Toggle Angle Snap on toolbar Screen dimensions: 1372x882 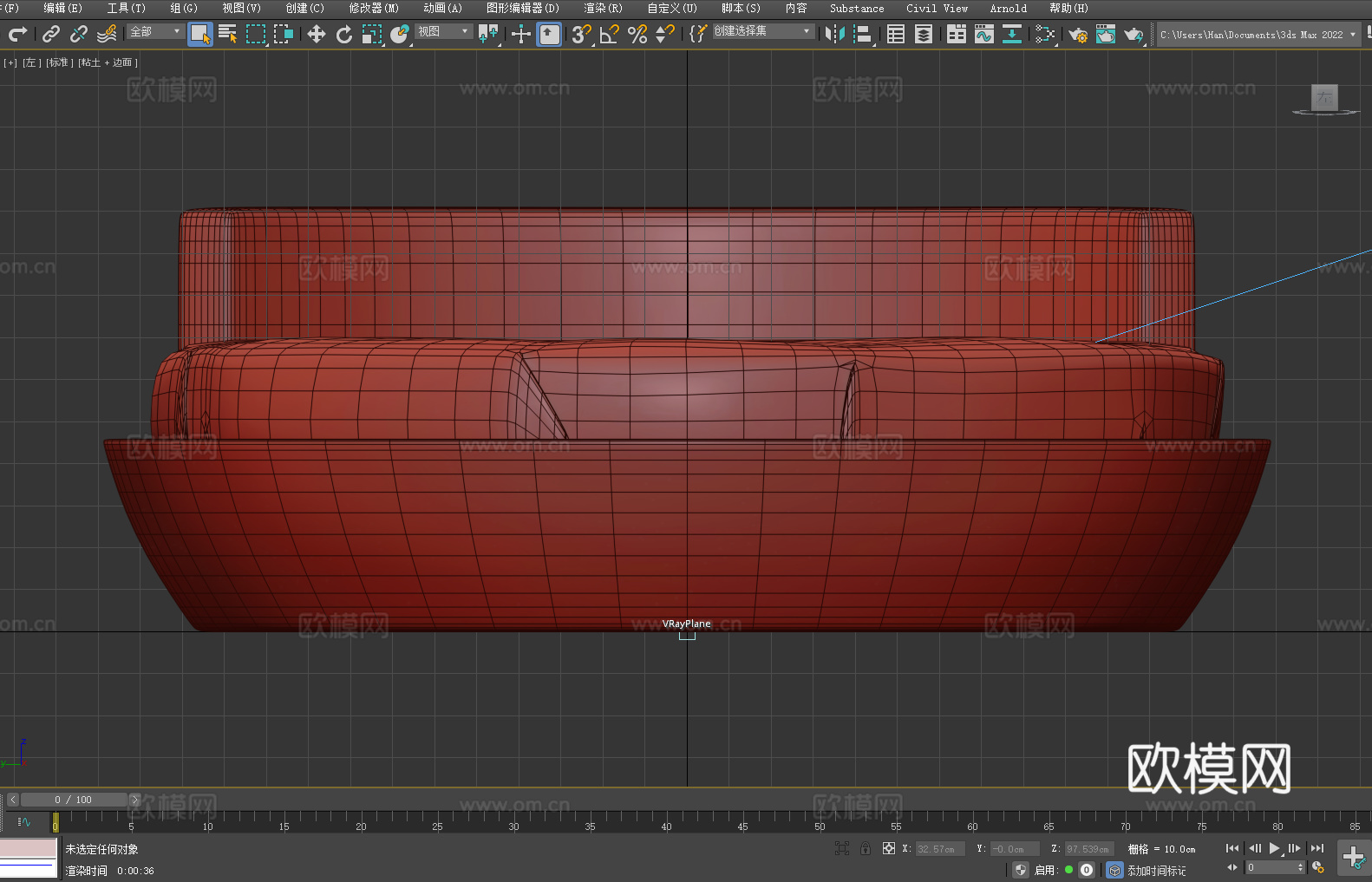coord(609,34)
